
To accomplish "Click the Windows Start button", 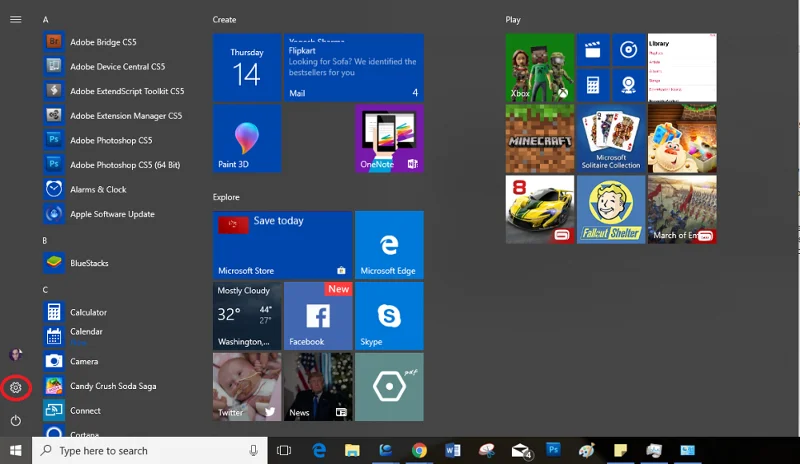I will click(x=16, y=450).
